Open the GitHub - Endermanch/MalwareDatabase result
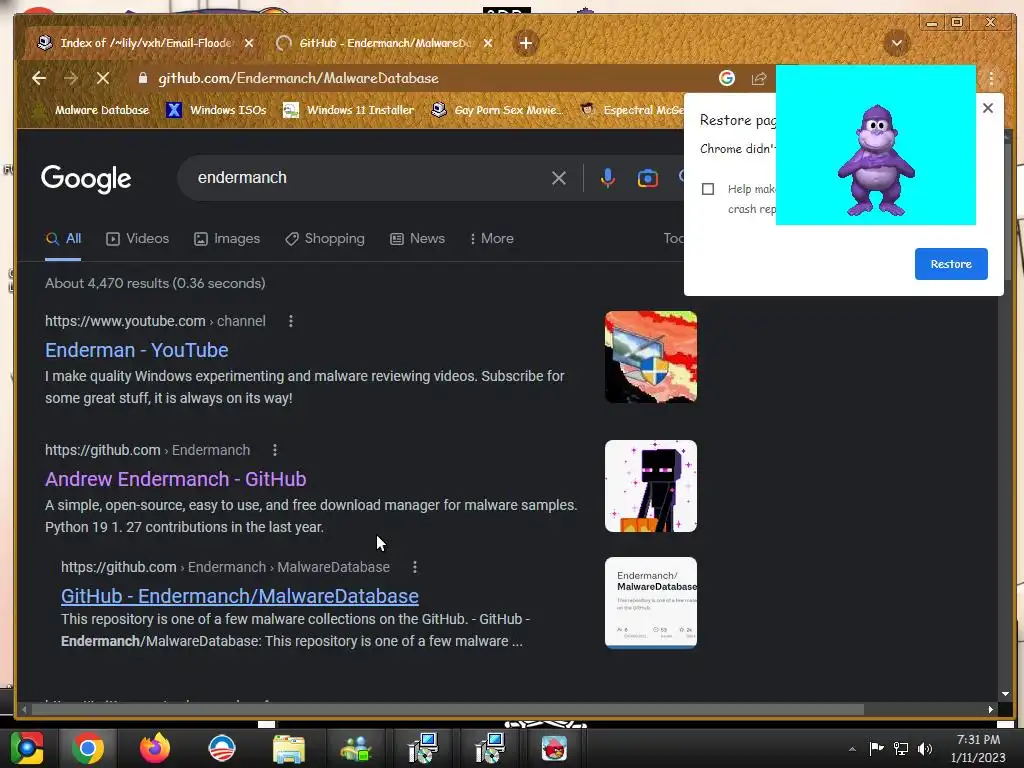Image resolution: width=1024 pixels, height=768 pixels. pos(240,596)
